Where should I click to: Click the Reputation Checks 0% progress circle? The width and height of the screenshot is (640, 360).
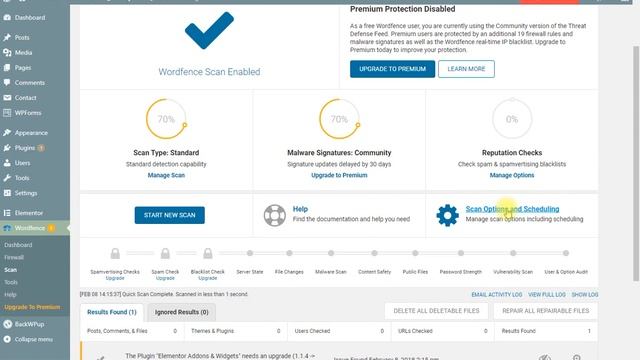[x=512, y=119]
